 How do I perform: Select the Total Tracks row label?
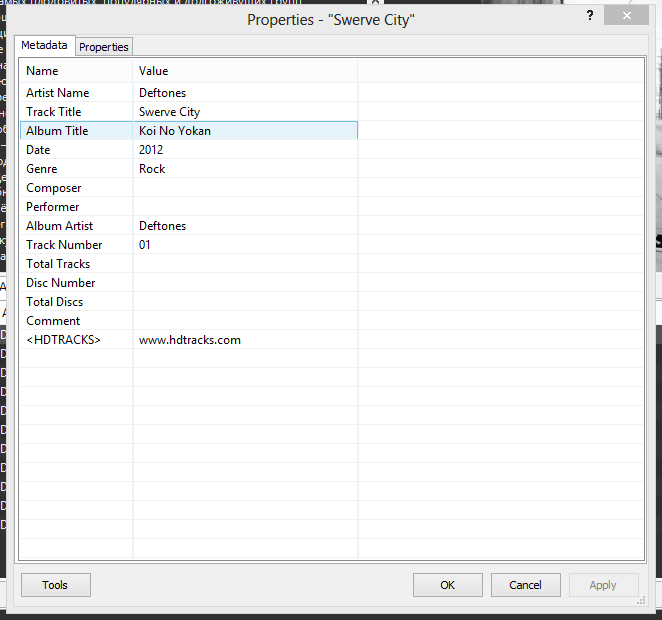[58, 264]
